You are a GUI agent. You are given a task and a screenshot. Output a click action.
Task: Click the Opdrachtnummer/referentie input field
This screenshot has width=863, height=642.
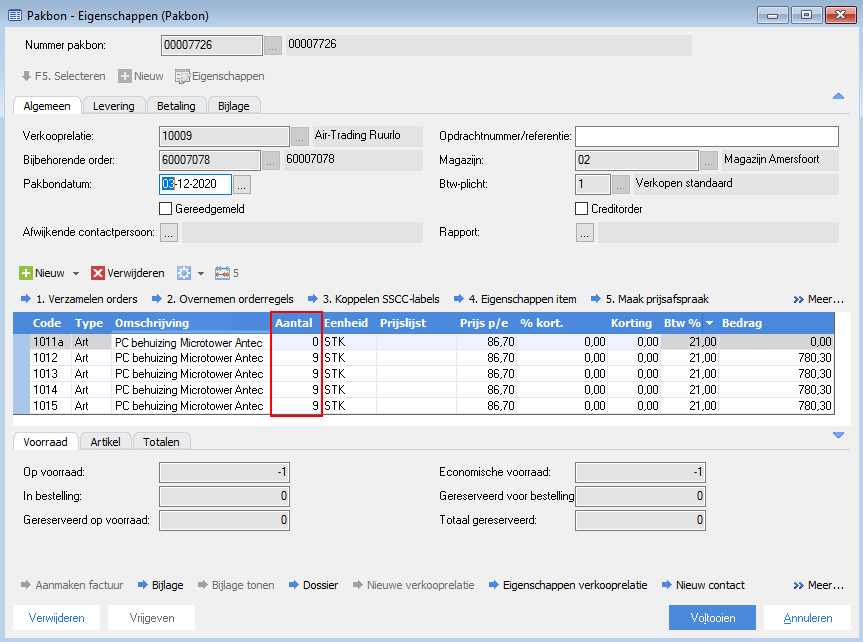(706, 136)
